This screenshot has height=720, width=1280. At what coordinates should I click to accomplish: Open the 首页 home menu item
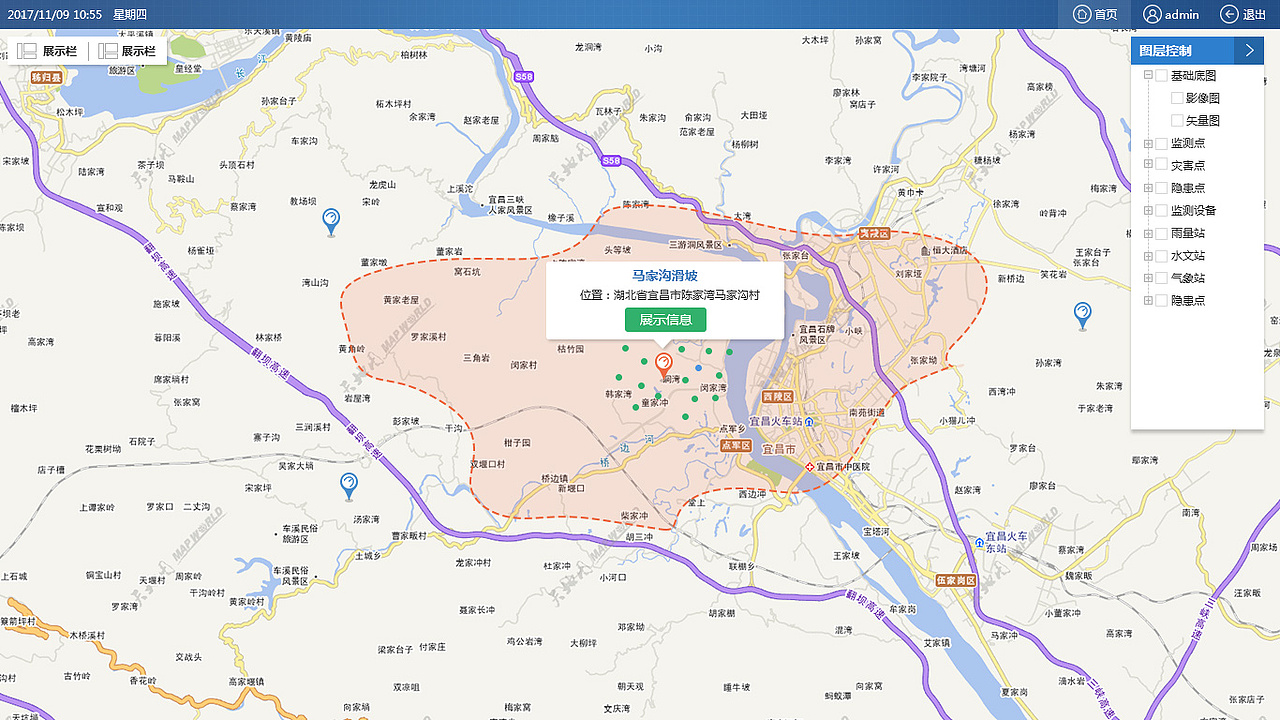click(1095, 14)
